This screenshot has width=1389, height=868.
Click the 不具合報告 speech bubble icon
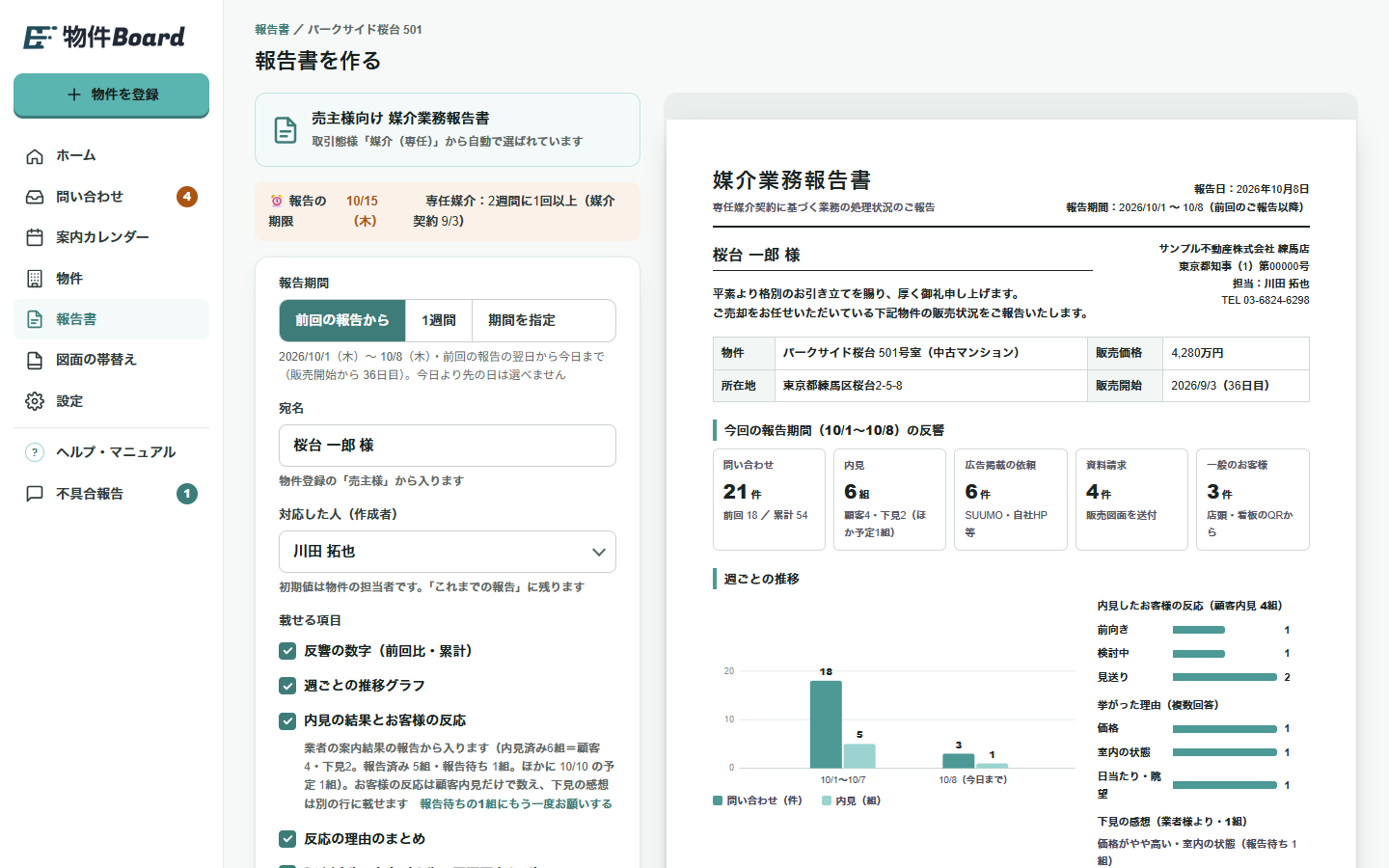coord(35,494)
